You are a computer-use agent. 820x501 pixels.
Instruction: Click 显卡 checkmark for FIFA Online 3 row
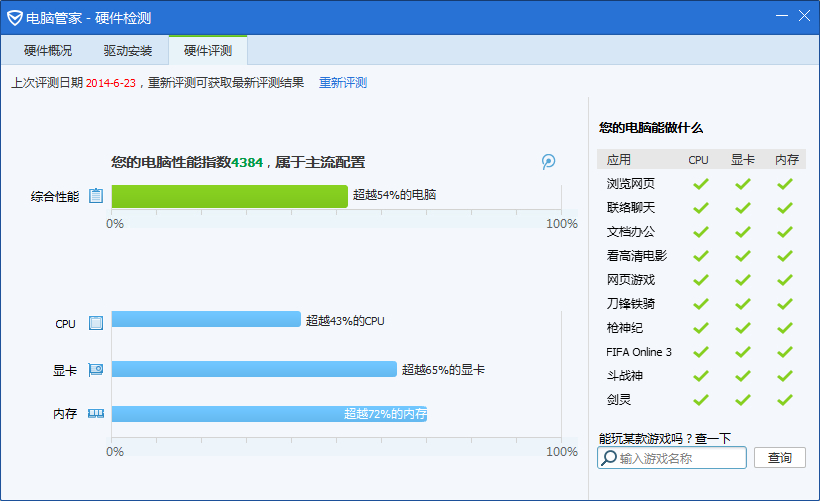[x=743, y=352]
